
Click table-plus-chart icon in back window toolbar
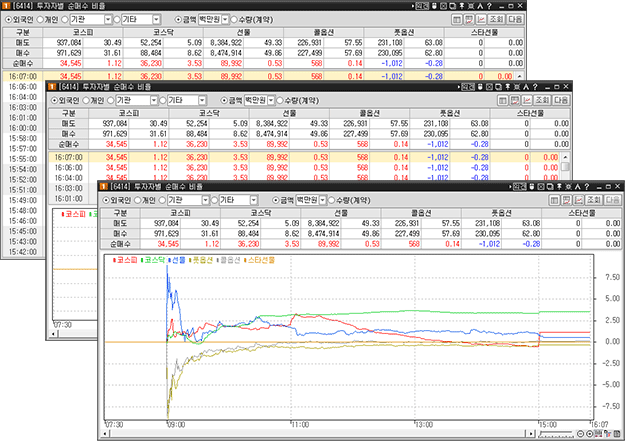(469, 19)
